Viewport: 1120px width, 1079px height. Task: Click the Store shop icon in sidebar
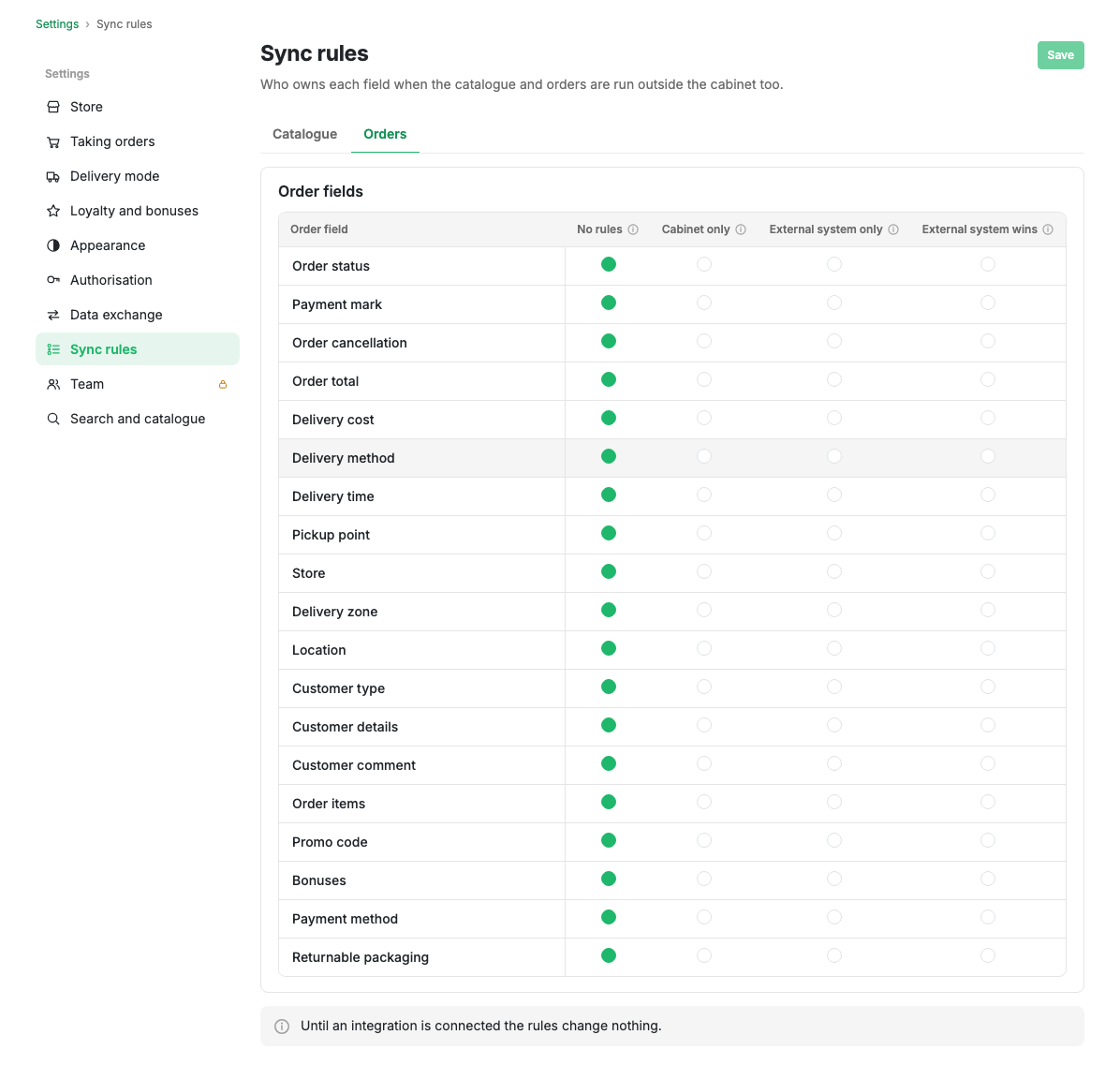tap(52, 107)
